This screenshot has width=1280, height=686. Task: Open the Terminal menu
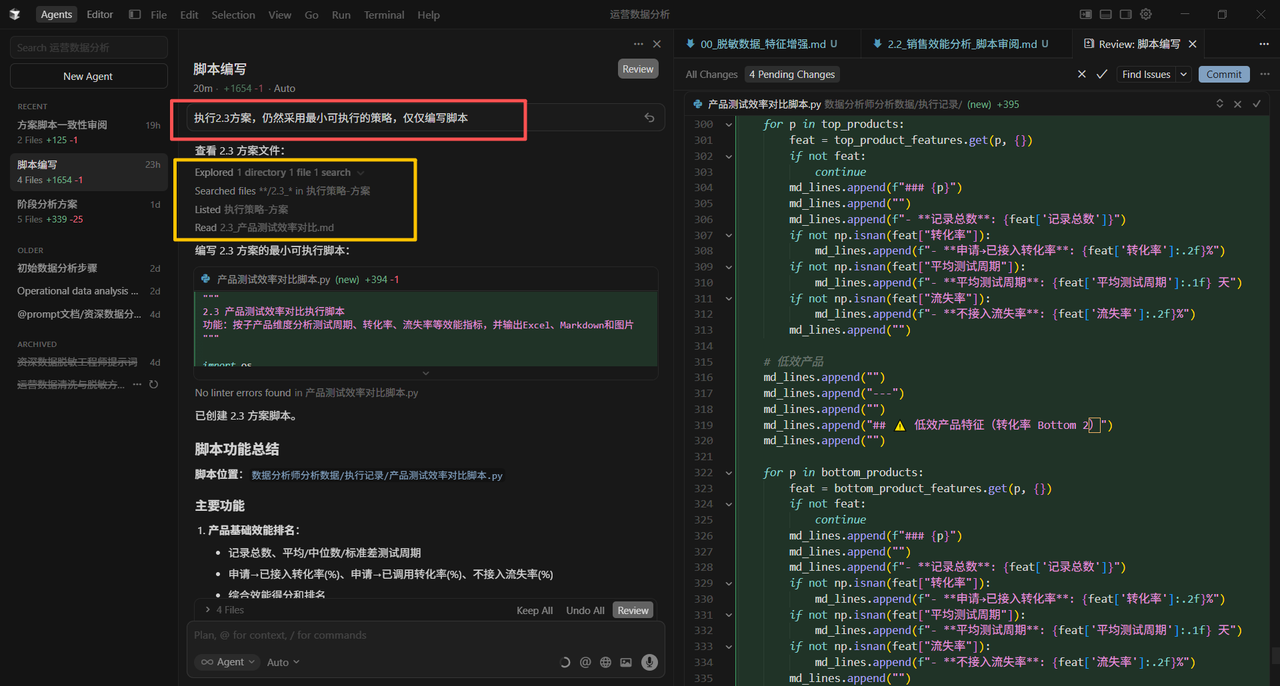[x=384, y=15]
